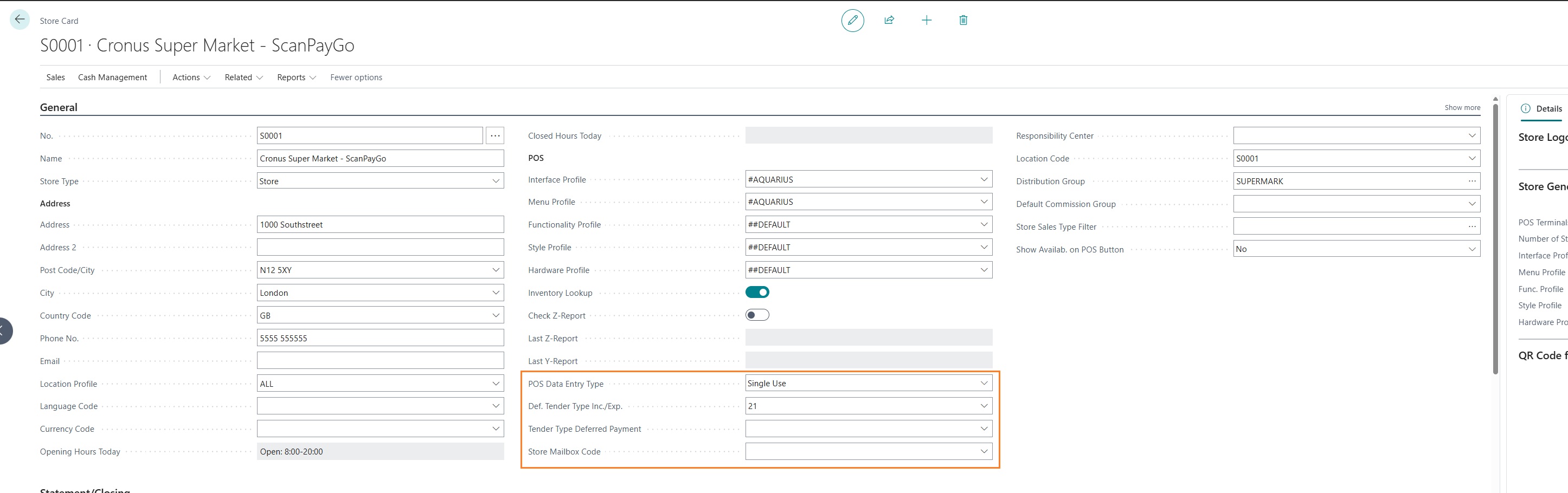Click the No. field containing S0001

pyautogui.click(x=370, y=135)
